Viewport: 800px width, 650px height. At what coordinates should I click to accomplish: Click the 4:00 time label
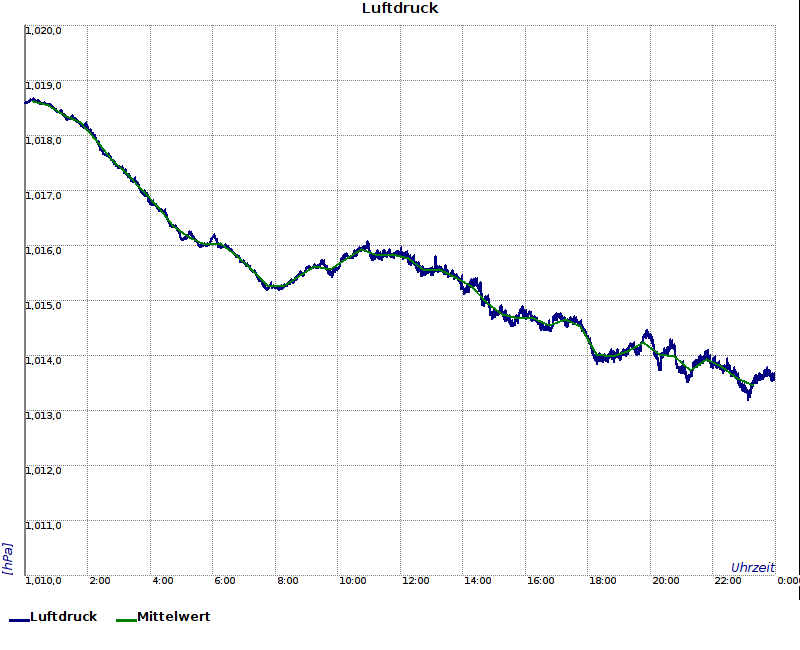coord(163,581)
